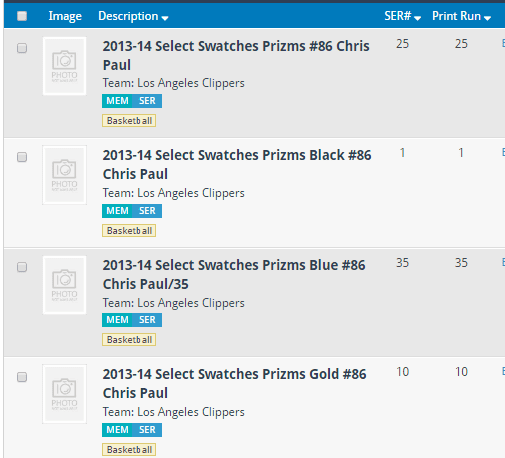Sort by SER# column arrow

pyautogui.click(x=417, y=18)
